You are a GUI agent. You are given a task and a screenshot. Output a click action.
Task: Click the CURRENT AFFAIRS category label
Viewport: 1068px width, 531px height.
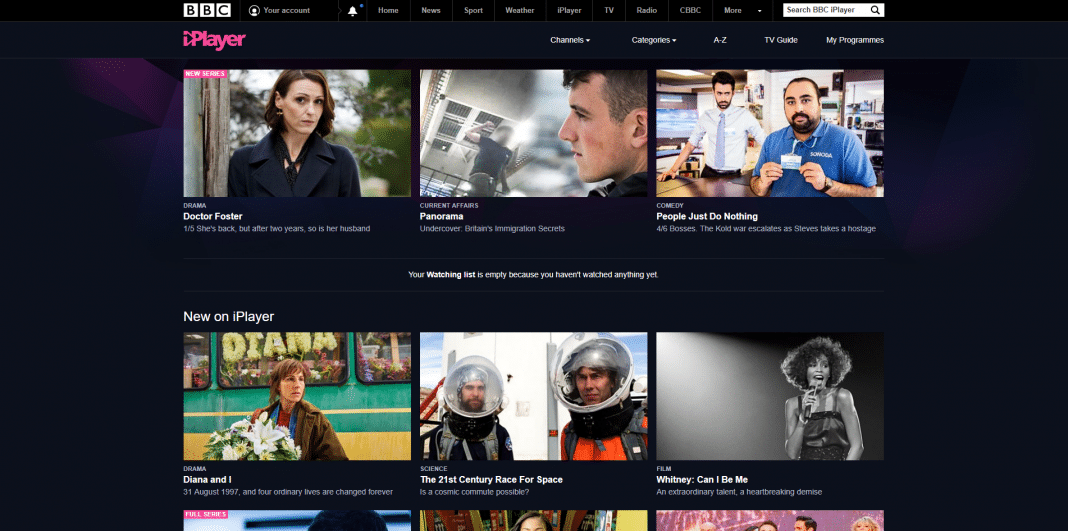449,206
